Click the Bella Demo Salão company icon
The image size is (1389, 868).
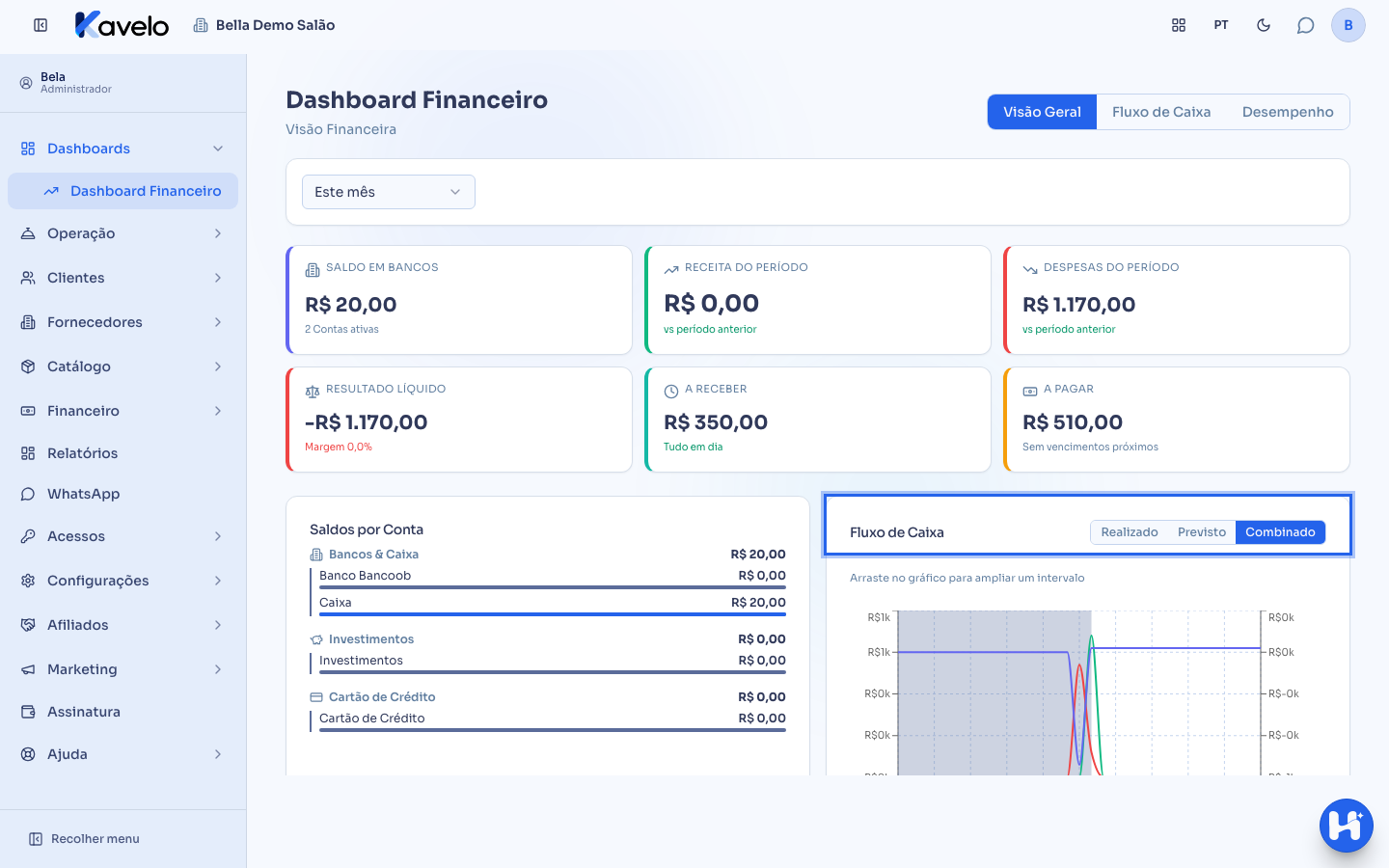(x=201, y=25)
